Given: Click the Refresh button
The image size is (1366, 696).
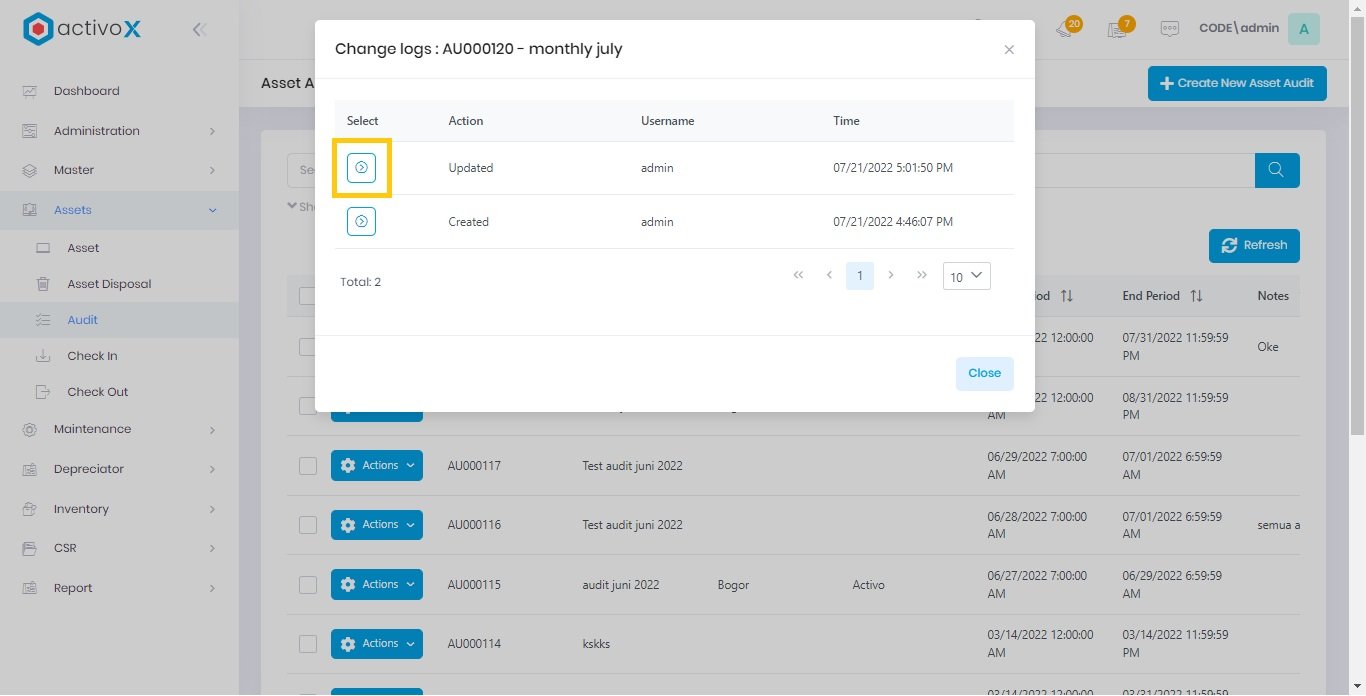Looking at the screenshot, I should tap(1254, 245).
